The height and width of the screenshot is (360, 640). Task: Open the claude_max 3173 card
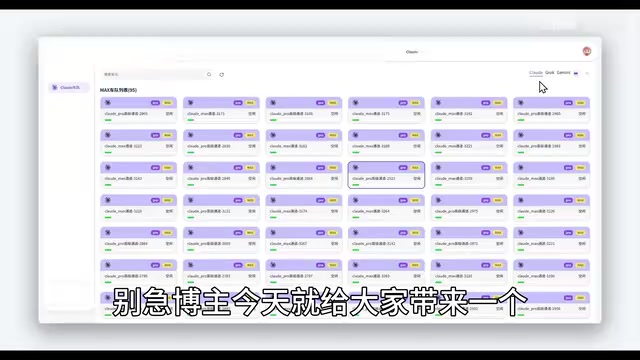click(221, 109)
